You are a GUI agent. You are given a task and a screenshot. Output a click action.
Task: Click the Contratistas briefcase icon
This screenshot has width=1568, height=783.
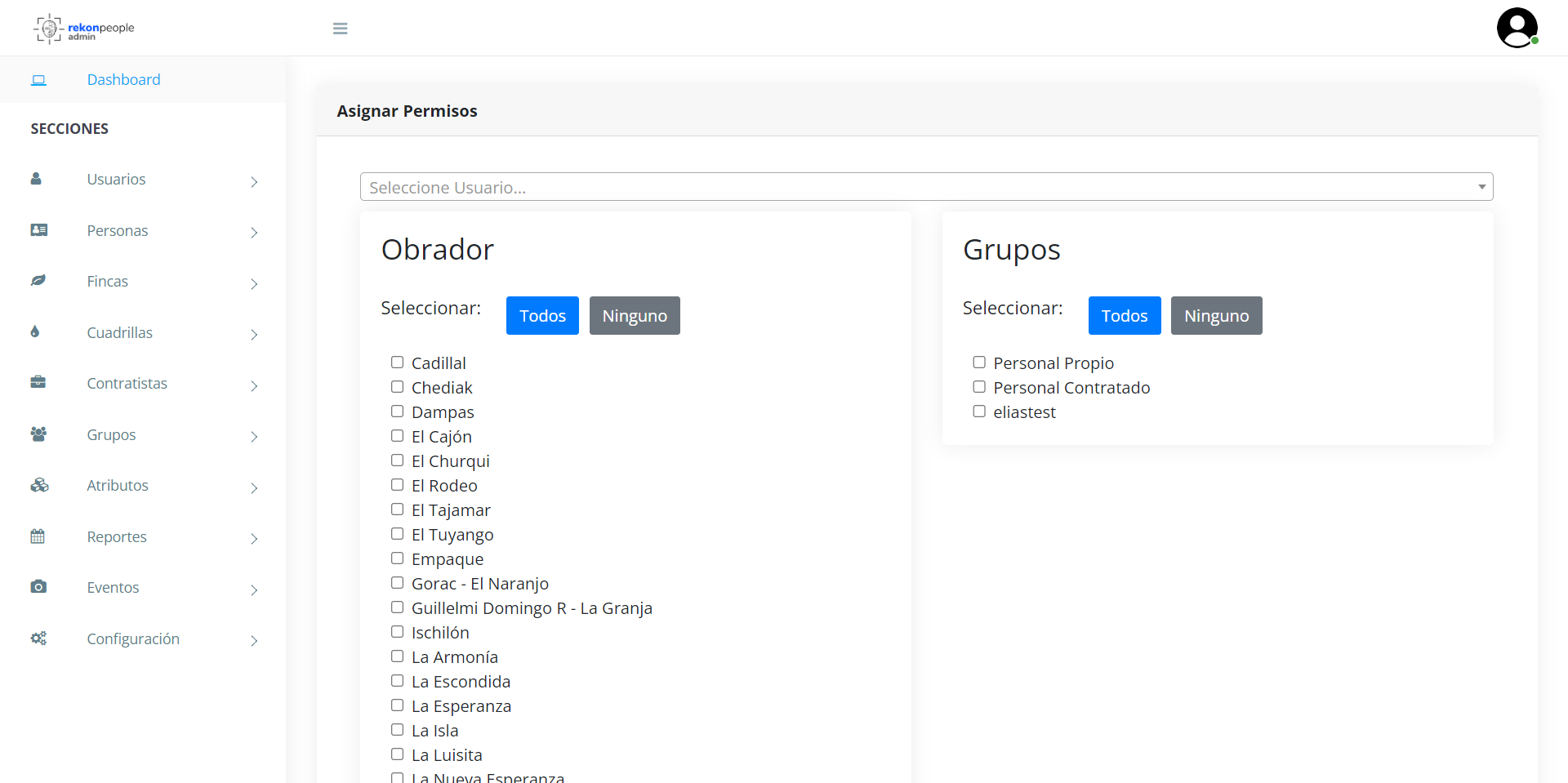click(38, 382)
